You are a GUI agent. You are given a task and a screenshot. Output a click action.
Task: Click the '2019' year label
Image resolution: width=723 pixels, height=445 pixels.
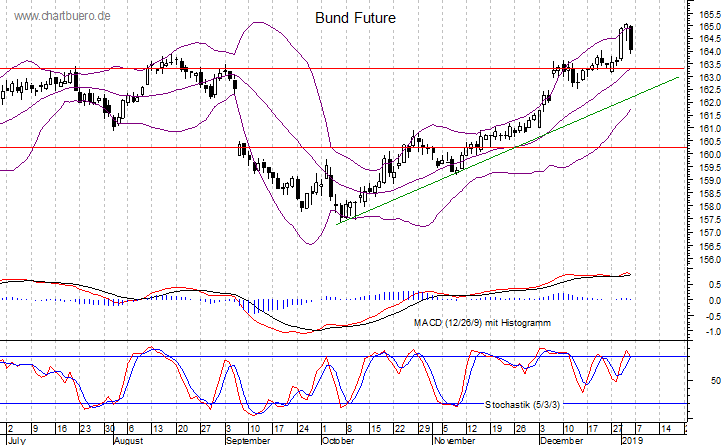[x=632, y=440]
